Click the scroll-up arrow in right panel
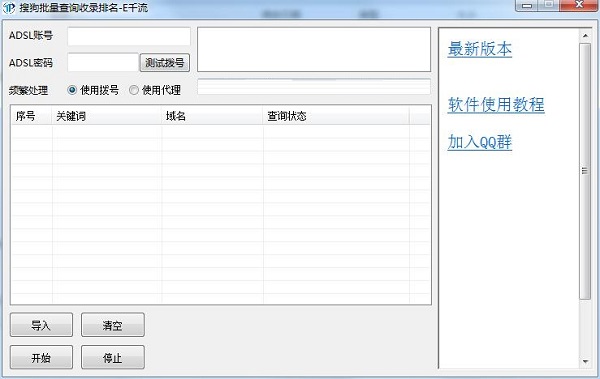This screenshot has width=600, height=379. 585,36
